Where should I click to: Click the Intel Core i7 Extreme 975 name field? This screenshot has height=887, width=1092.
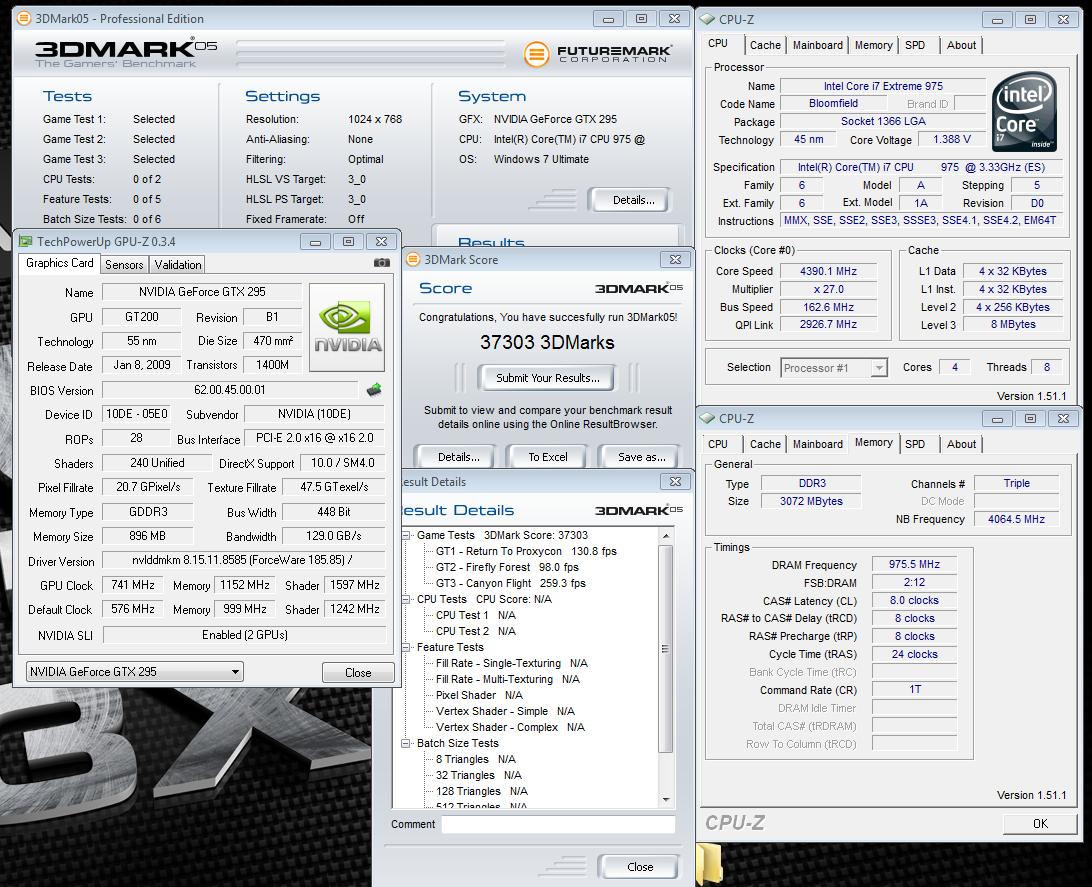pos(883,86)
